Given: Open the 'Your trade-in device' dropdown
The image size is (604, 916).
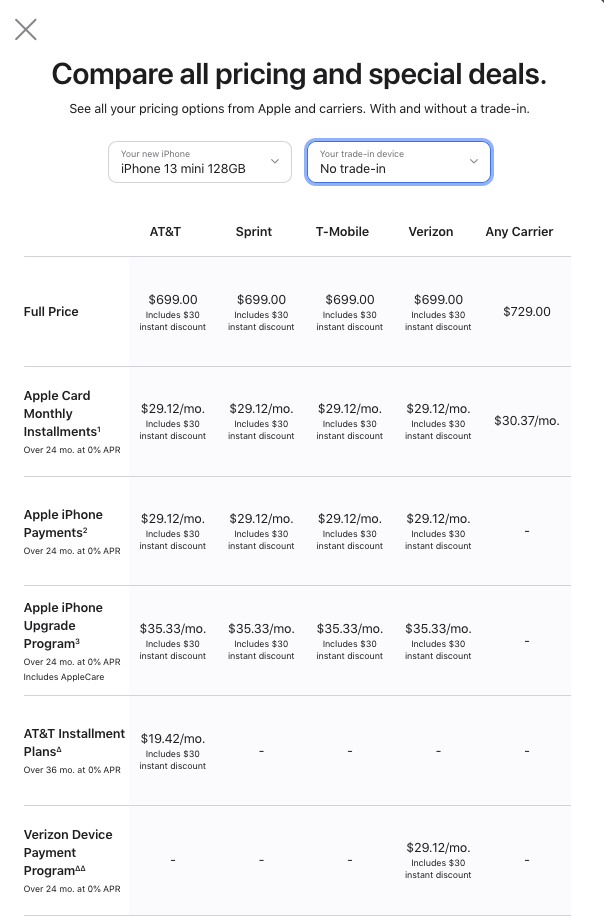Looking at the screenshot, I should [x=398, y=162].
